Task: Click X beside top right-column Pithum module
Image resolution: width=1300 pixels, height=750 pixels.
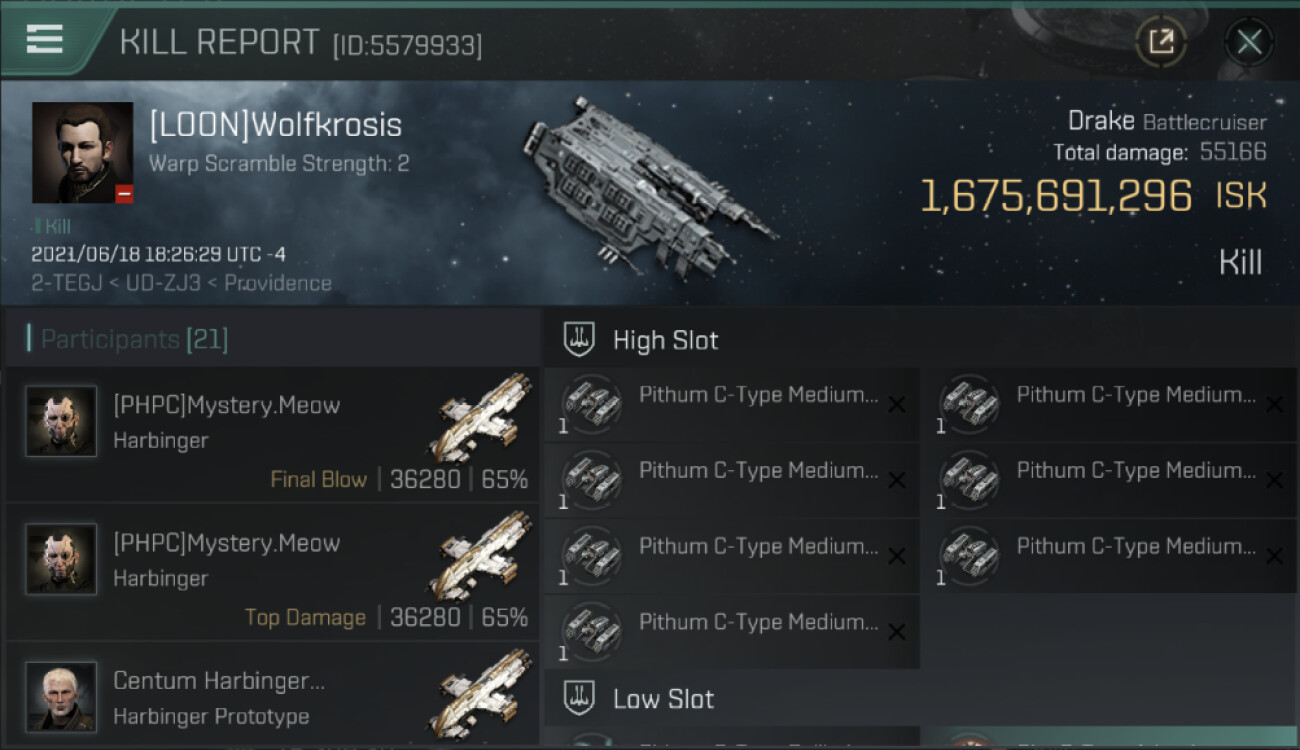Action: 1274,405
